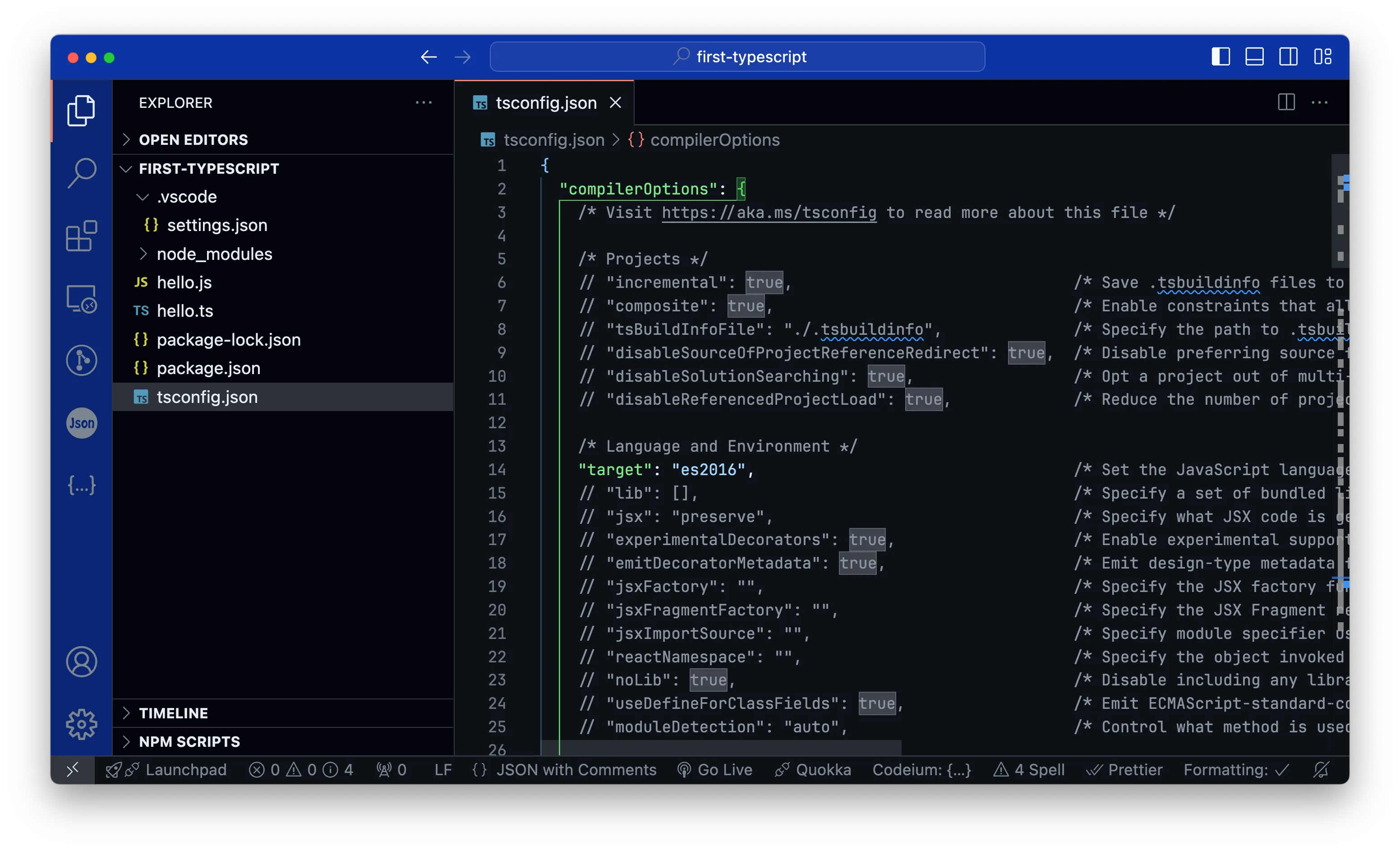This screenshot has height=851, width=1400.
Task: Toggle the notifications bell
Action: tap(1322, 770)
